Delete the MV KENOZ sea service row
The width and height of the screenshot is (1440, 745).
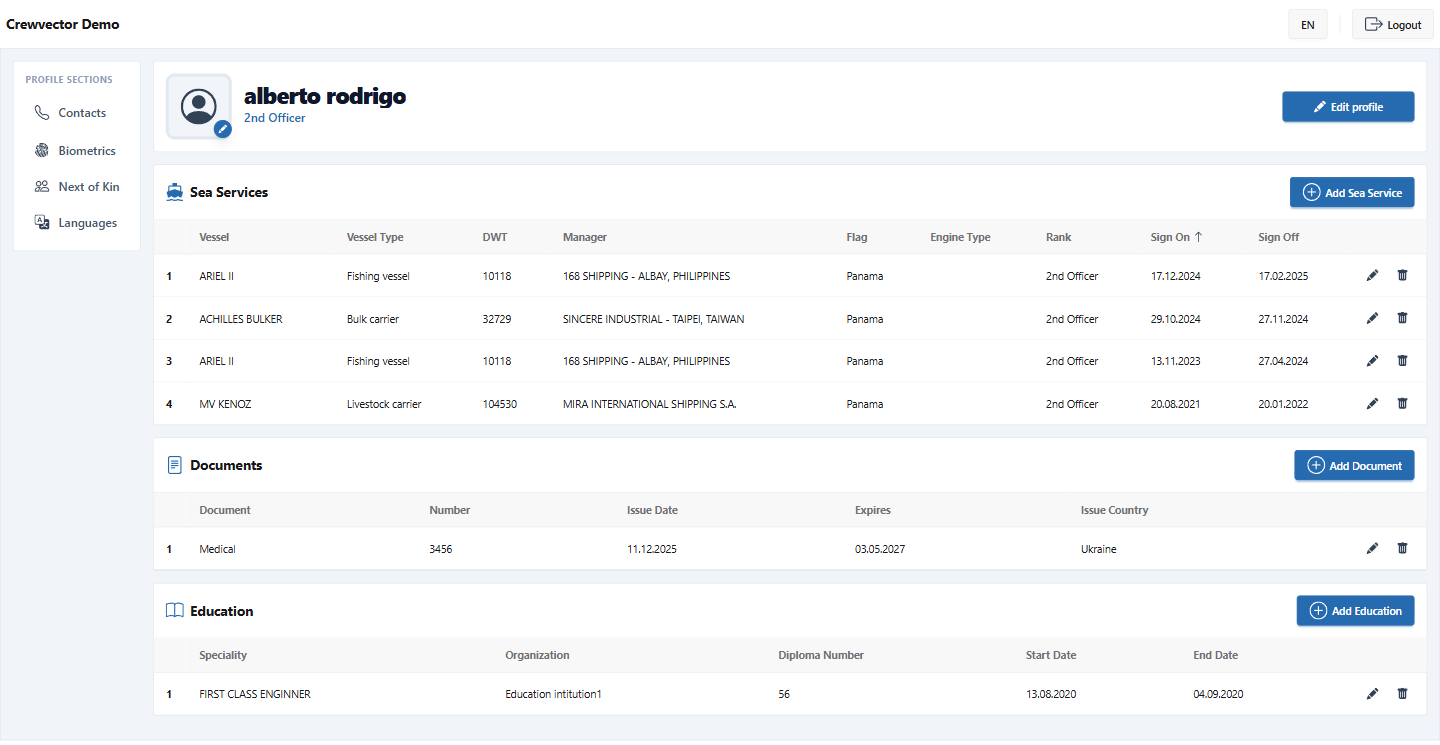[1402, 403]
